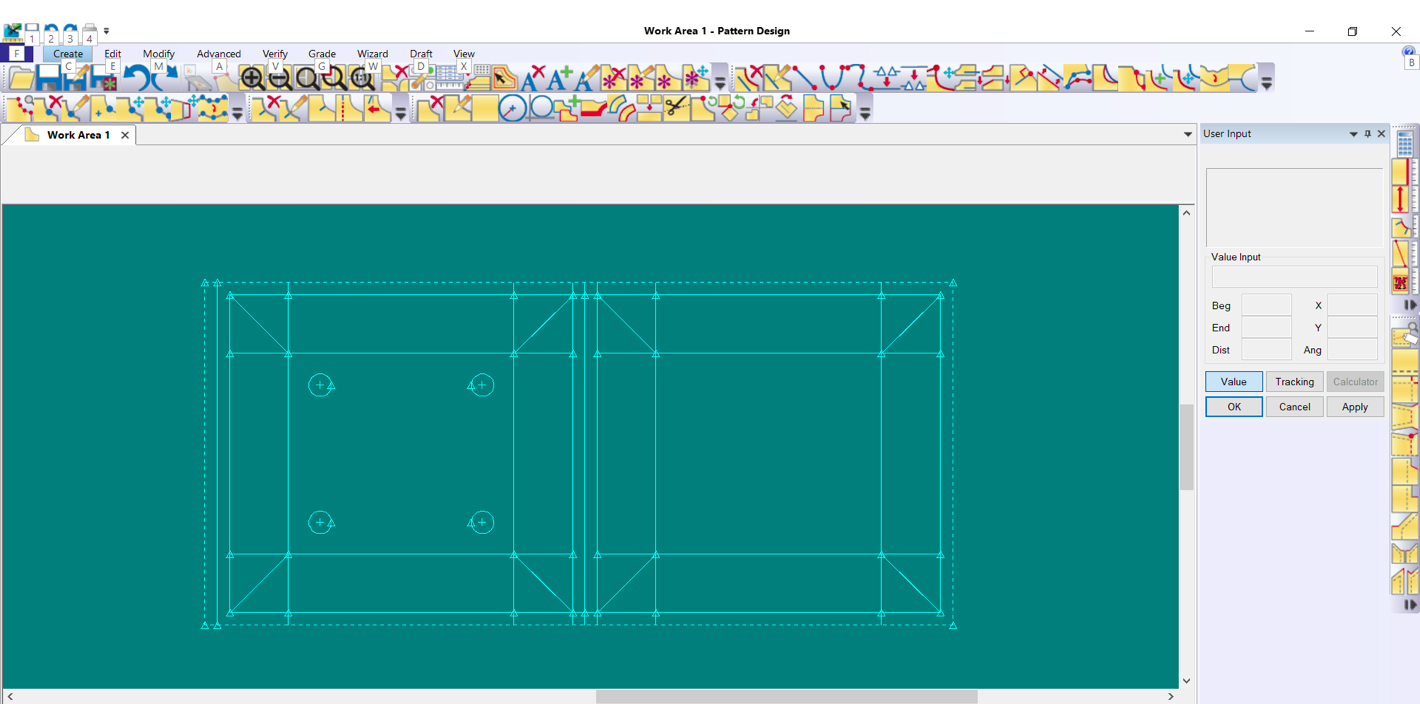Click the horizontal scrollbar thumb
Screen dimensions: 1420x704
pyautogui.click(x=786, y=696)
